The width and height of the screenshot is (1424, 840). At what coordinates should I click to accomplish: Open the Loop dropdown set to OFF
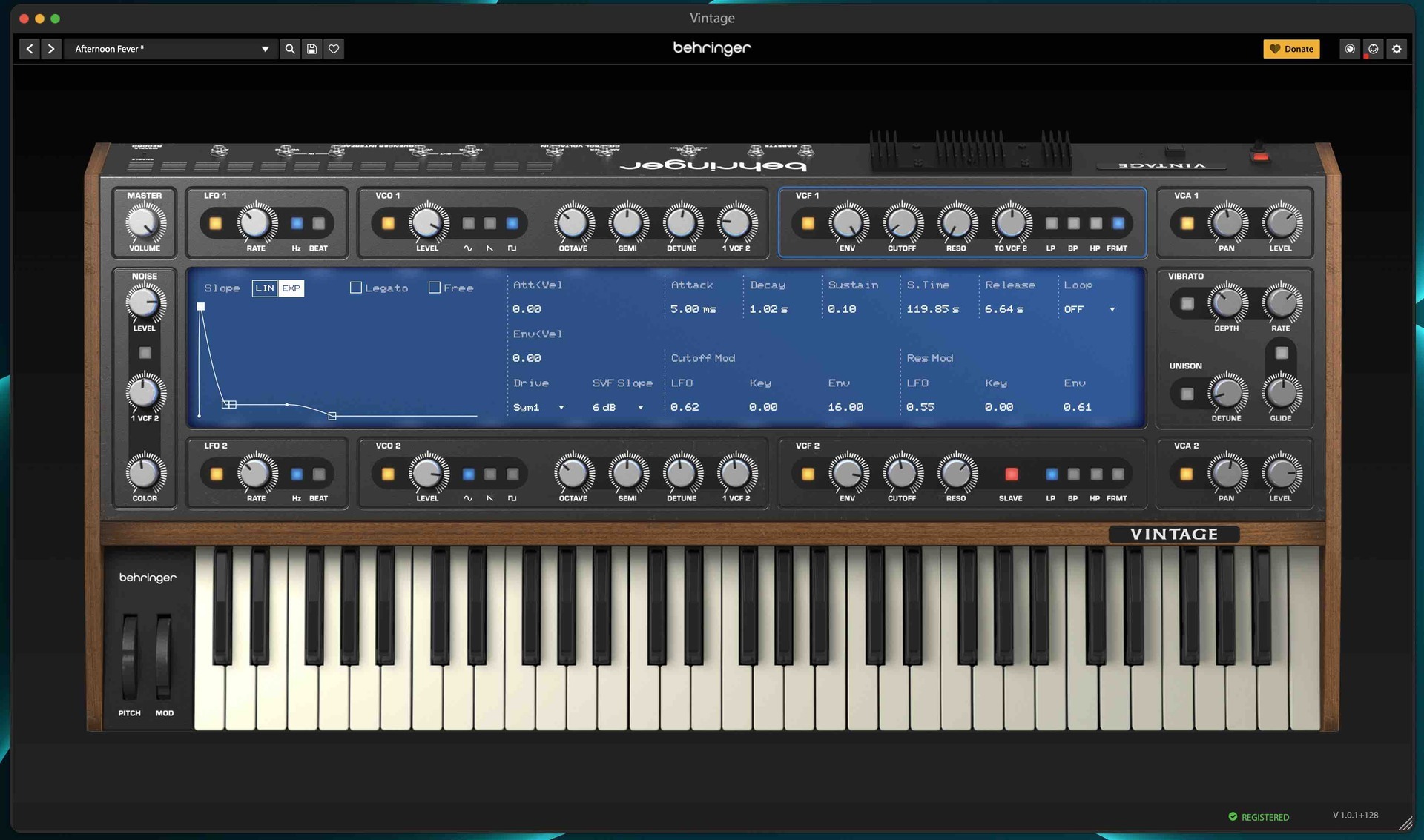click(x=1089, y=309)
